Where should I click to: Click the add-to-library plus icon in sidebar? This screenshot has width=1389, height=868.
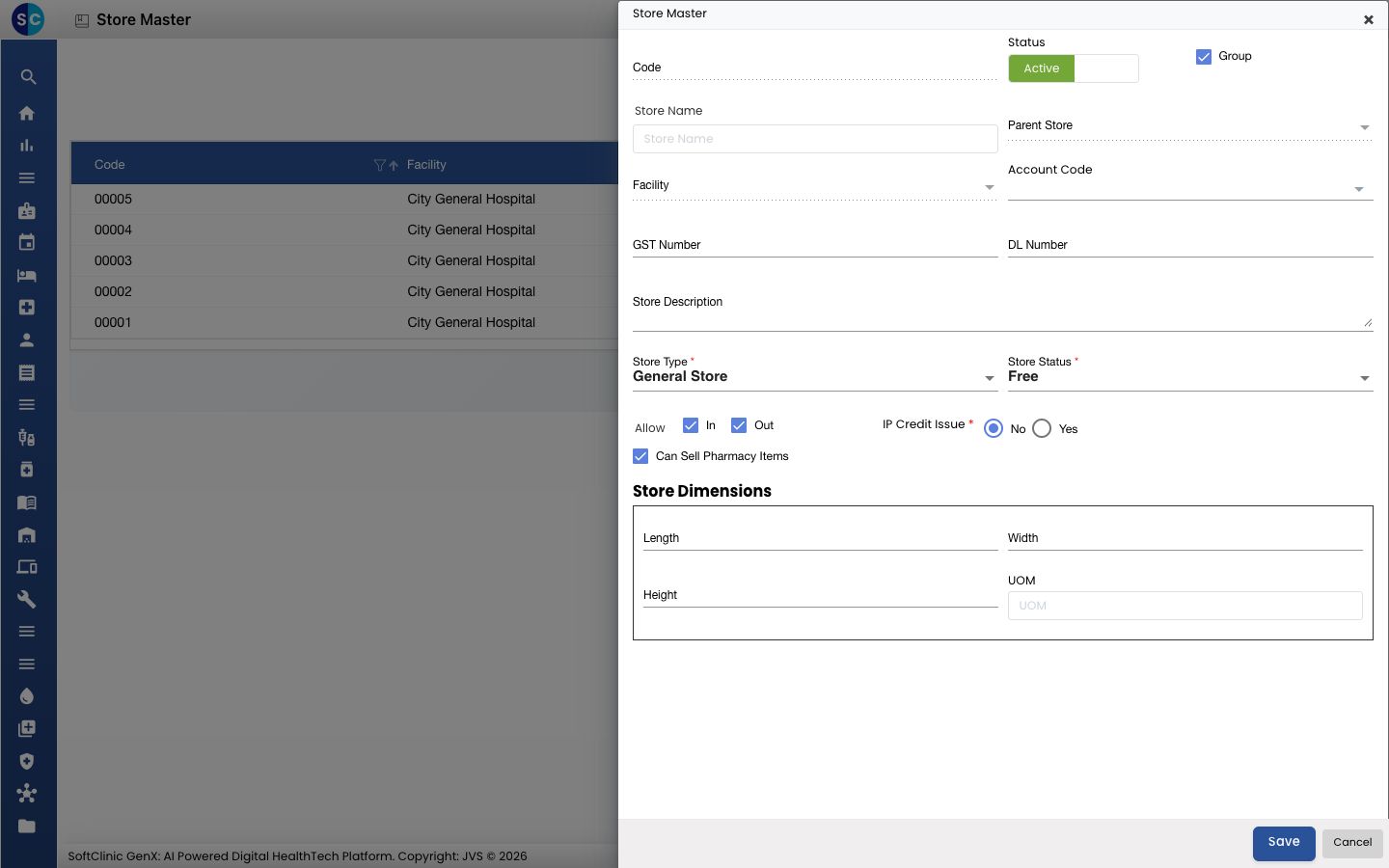(27, 729)
